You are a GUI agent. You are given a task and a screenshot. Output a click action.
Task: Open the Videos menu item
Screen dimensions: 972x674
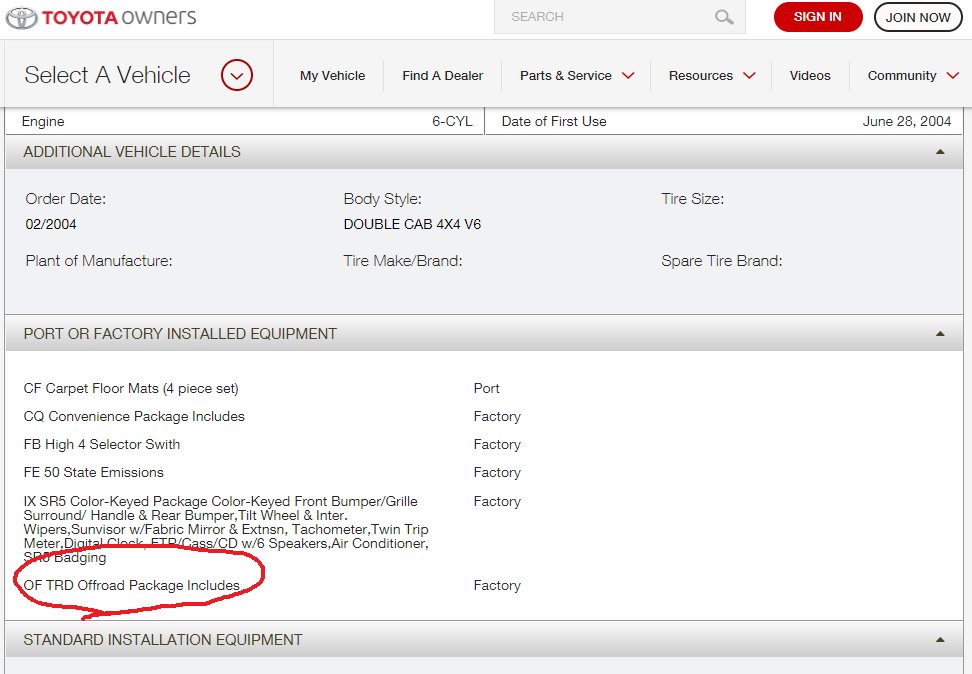tap(810, 76)
